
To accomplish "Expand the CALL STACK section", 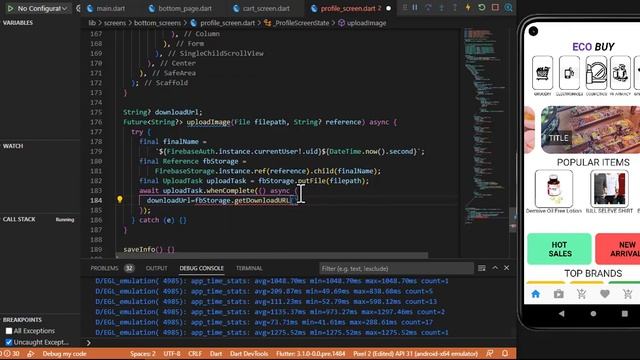I will click(19, 219).
